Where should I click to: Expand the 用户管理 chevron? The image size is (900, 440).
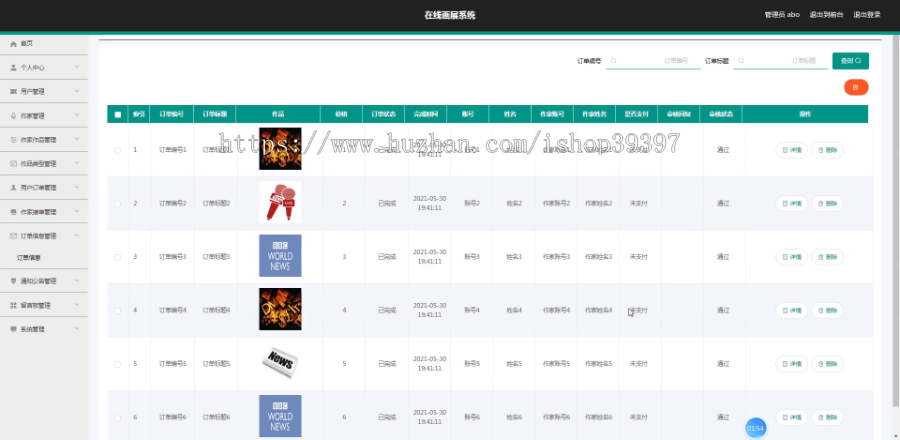click(x=77, y=91)
